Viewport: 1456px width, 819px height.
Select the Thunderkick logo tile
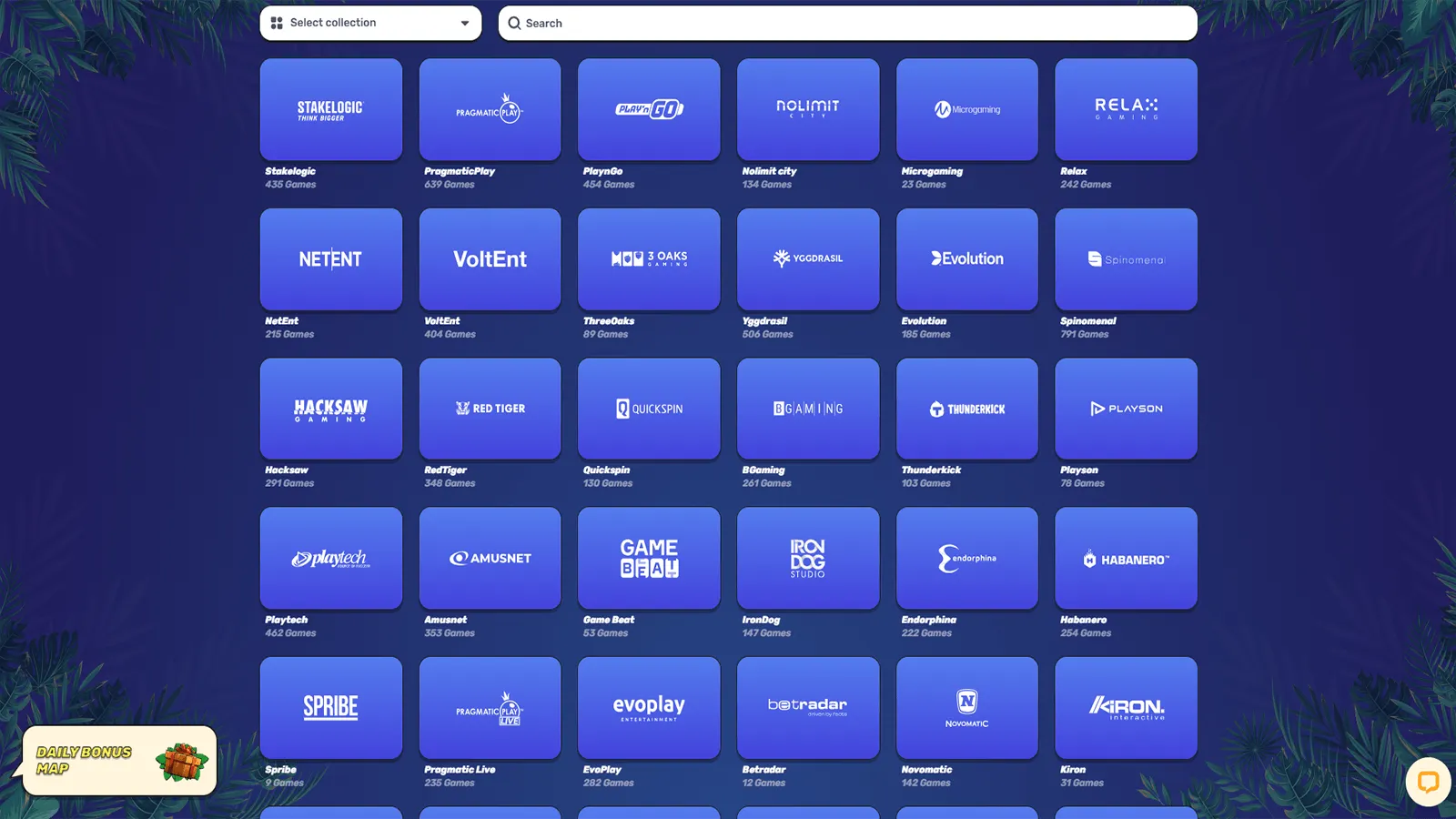(966, 409)
